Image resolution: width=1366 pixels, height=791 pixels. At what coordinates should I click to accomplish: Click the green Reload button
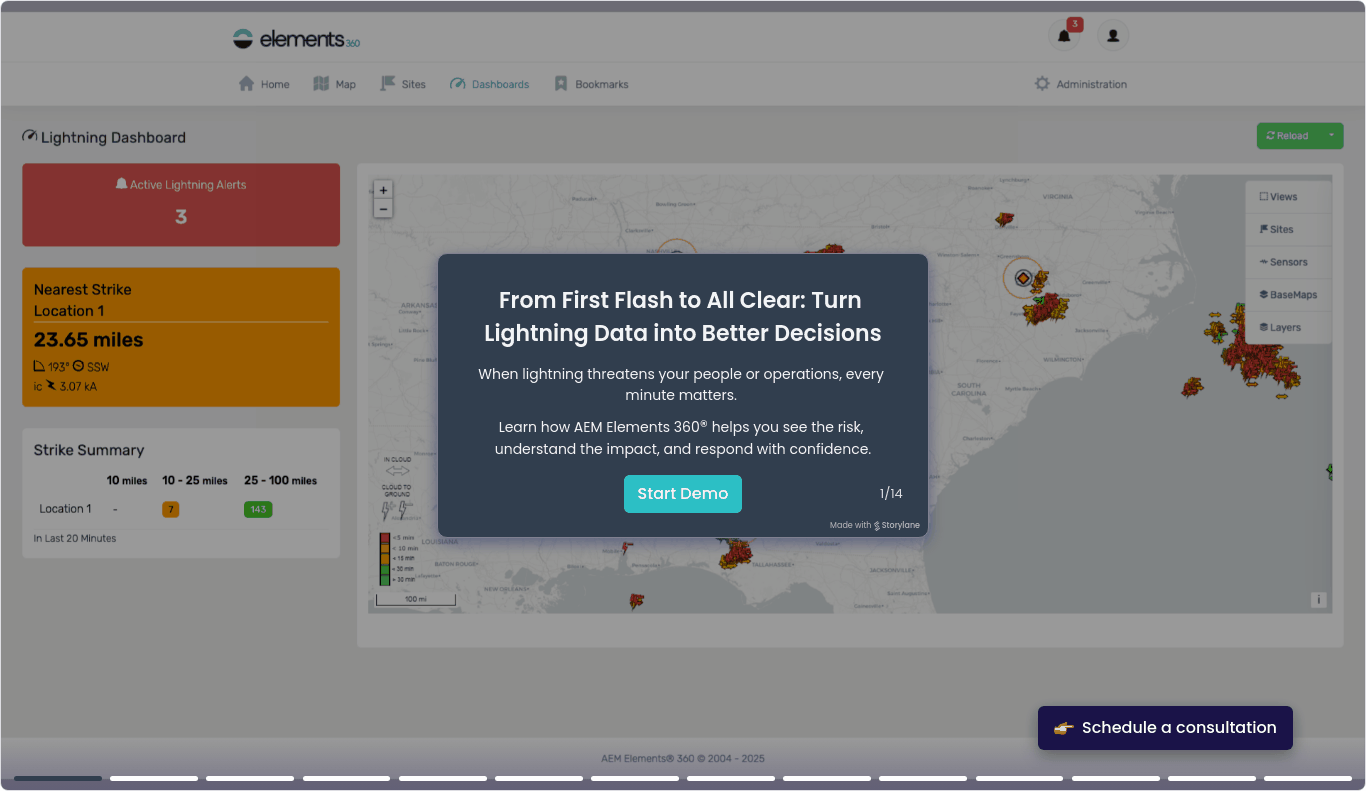point(1288,136)
